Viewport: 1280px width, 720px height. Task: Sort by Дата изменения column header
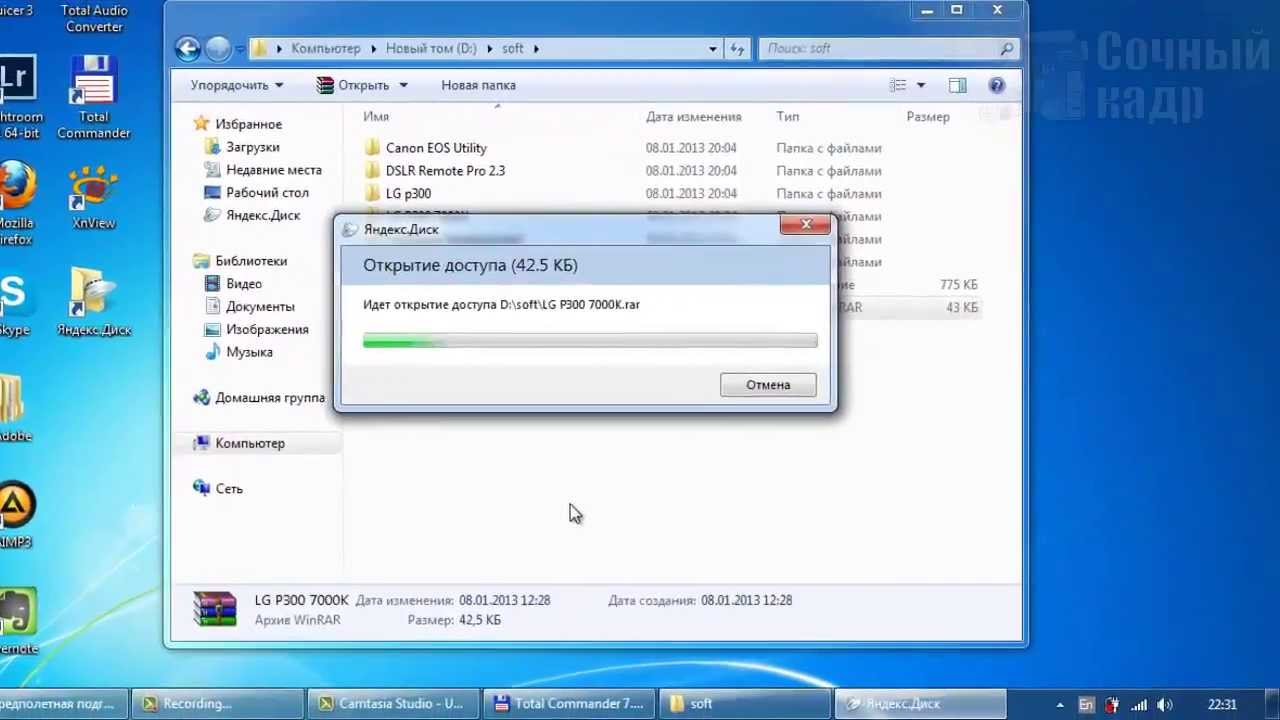click(693, 117)
